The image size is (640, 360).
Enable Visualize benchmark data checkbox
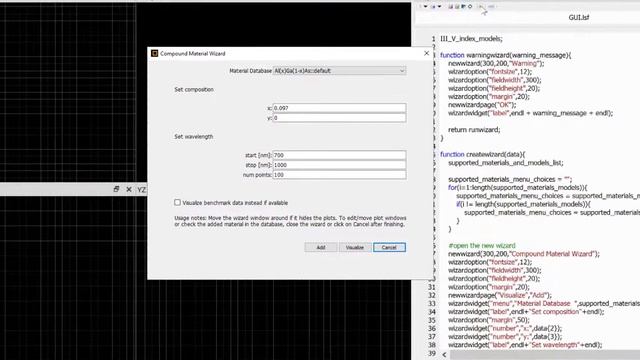pos(177,202)
